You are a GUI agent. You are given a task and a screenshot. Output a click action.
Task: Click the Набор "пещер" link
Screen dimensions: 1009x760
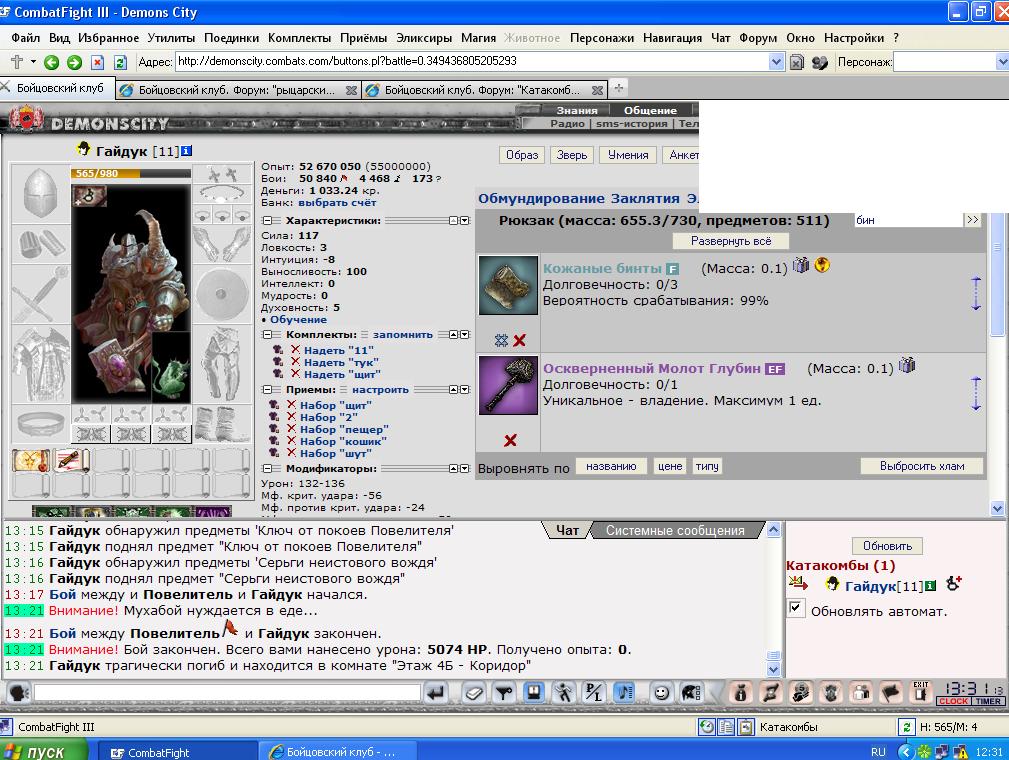pos(344,429)
